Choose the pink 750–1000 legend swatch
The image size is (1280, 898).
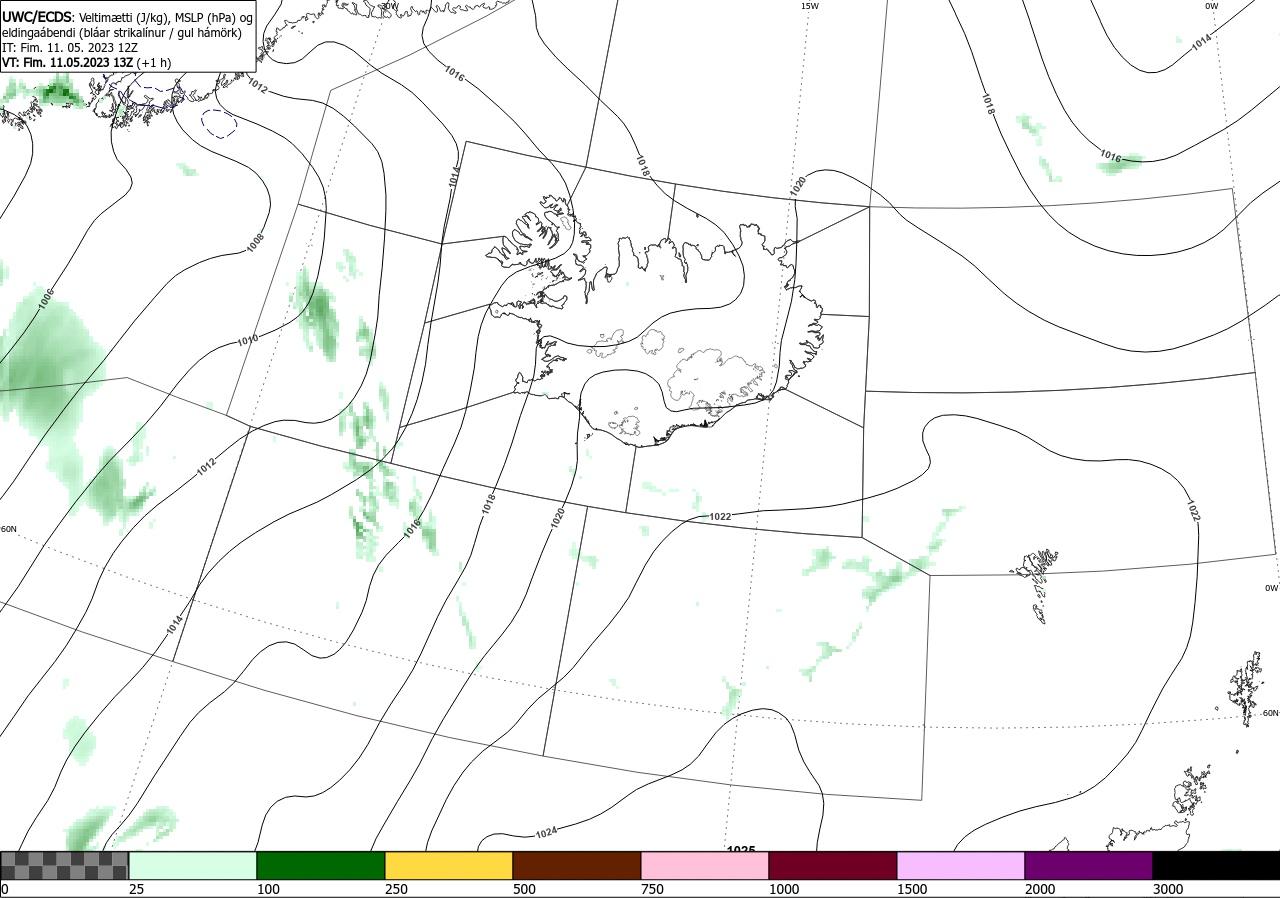tap(705, 865)
